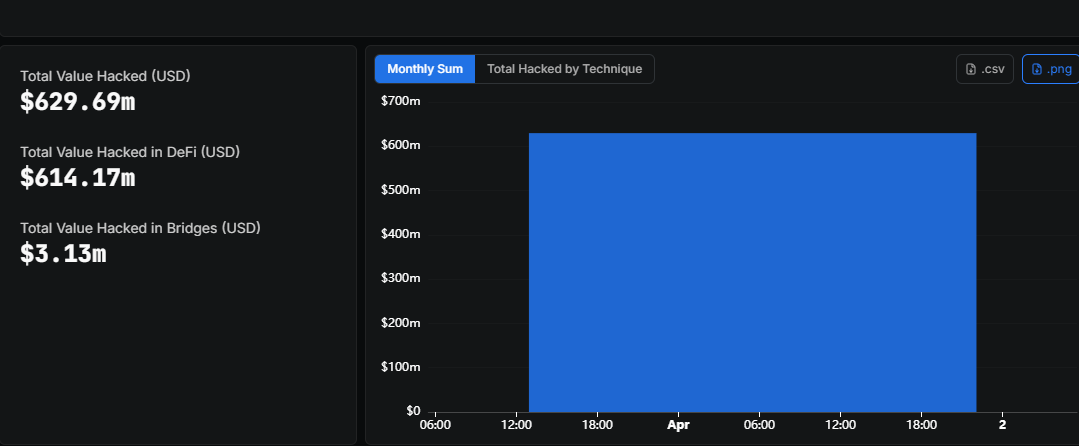The width and height of the screenshot is (1079, 446).
Task: Click the Total Value Hacked in DeFi label
Action: click(x=130, y=152)
